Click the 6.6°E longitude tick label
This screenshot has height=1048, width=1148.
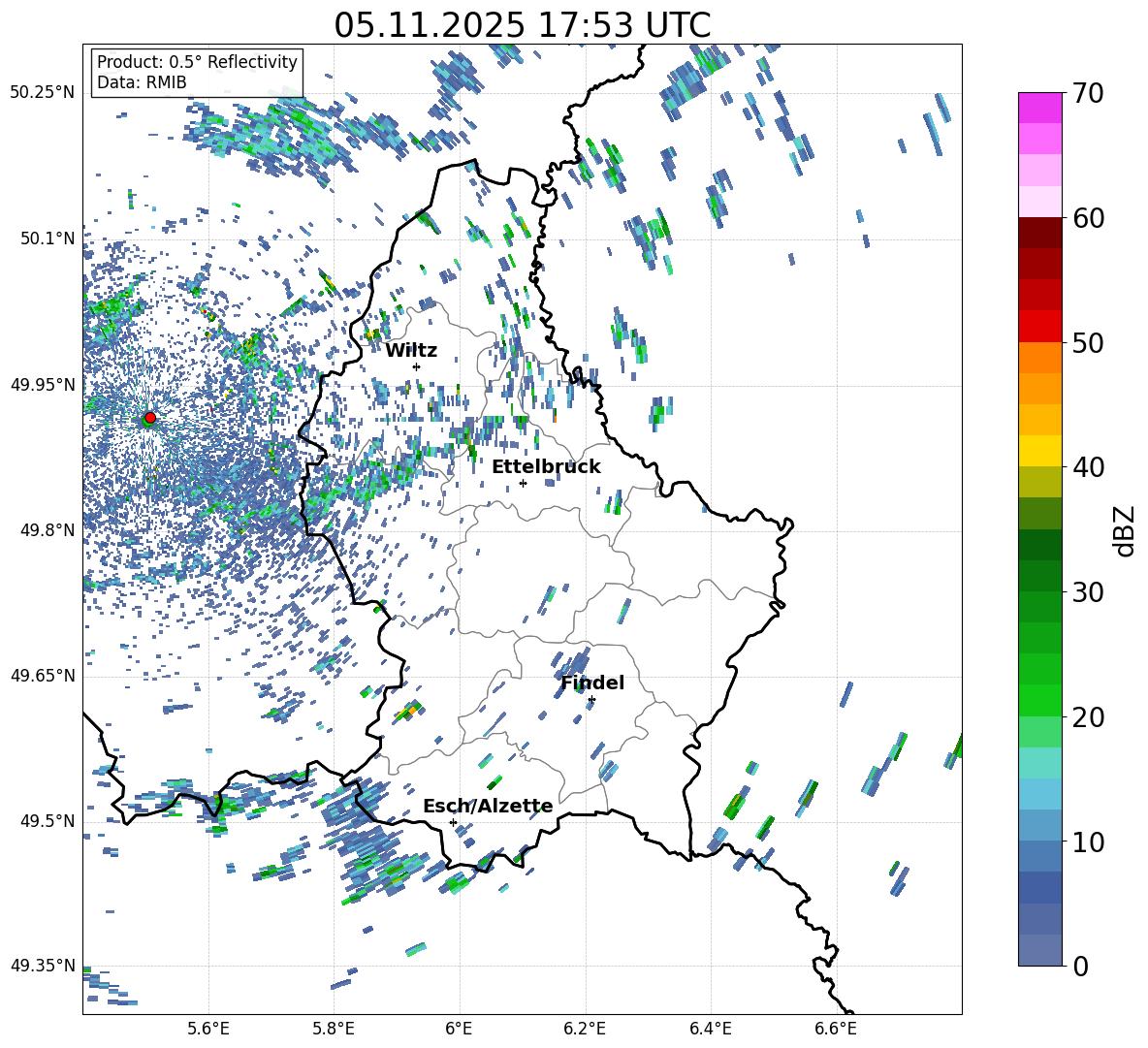[835, 1028]
